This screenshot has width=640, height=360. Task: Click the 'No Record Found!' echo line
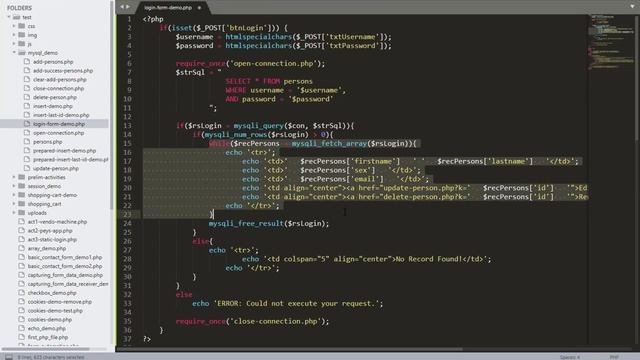[x=367, y=259]
